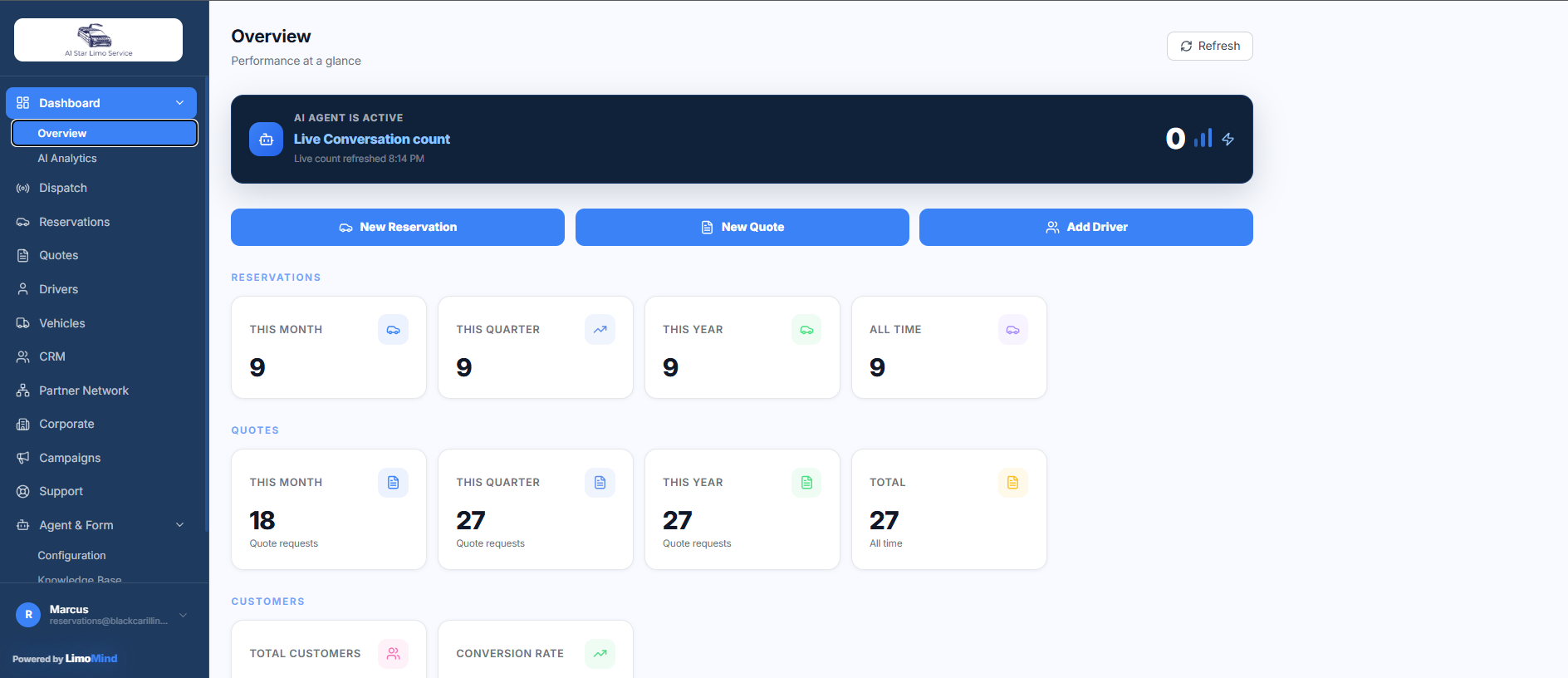Collapse the Agent & Form chevron
The image size is (1568, 678).
(179, 525)
